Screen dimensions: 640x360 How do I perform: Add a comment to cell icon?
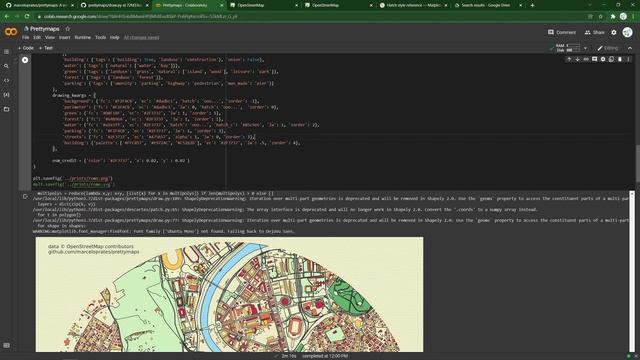[594, 60]
